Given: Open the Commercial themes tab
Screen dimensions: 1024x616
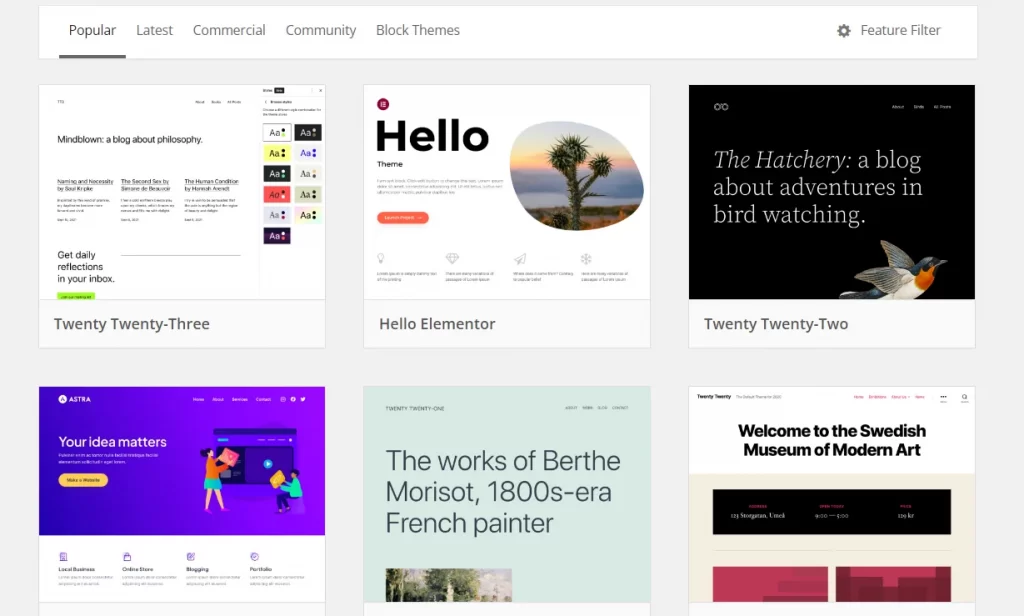Looking at the screenshot, I should (x=229, y=30).
